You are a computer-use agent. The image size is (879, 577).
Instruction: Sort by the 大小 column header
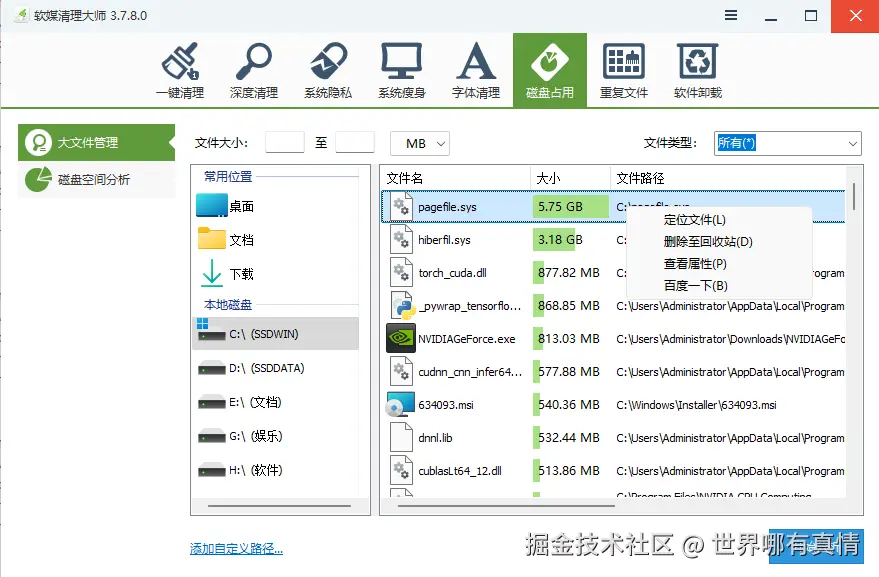click(x=570, y=178)
